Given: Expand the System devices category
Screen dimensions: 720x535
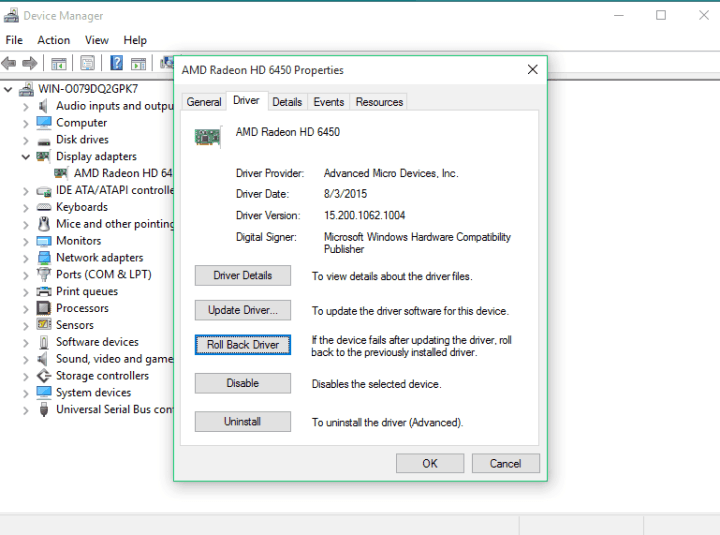Looking at the screenshot, I should click(26, 393).
